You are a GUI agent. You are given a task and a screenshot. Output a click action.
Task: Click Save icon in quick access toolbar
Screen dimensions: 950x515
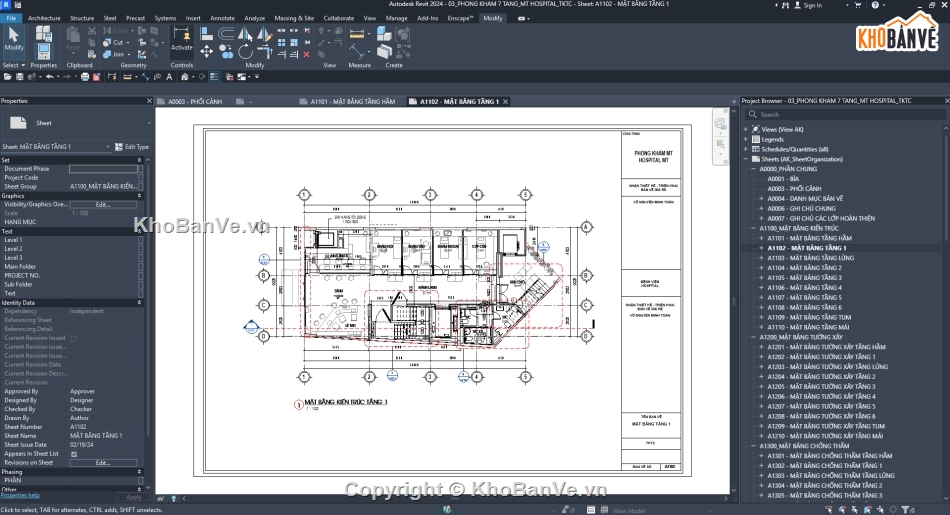pyautogui.click(x=19, y=76)
